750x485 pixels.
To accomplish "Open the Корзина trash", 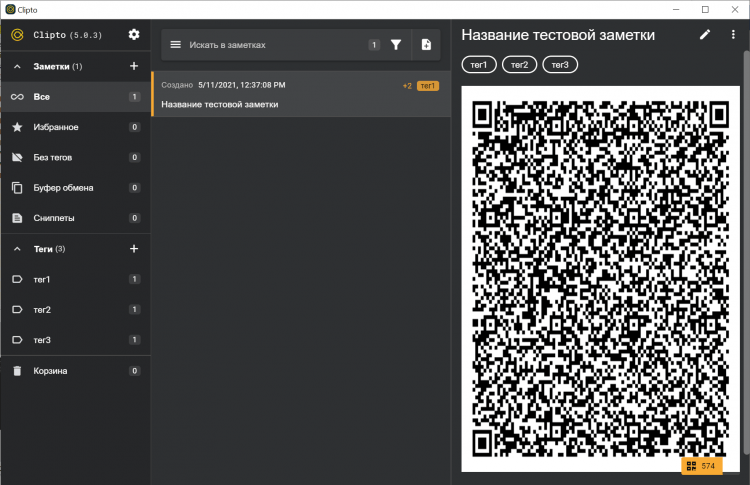I will pos(50,371).
